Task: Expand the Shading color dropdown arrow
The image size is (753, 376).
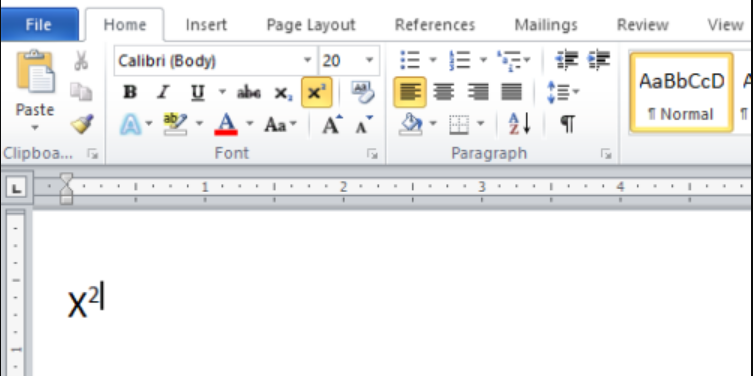Action: (x=433, y=124)
